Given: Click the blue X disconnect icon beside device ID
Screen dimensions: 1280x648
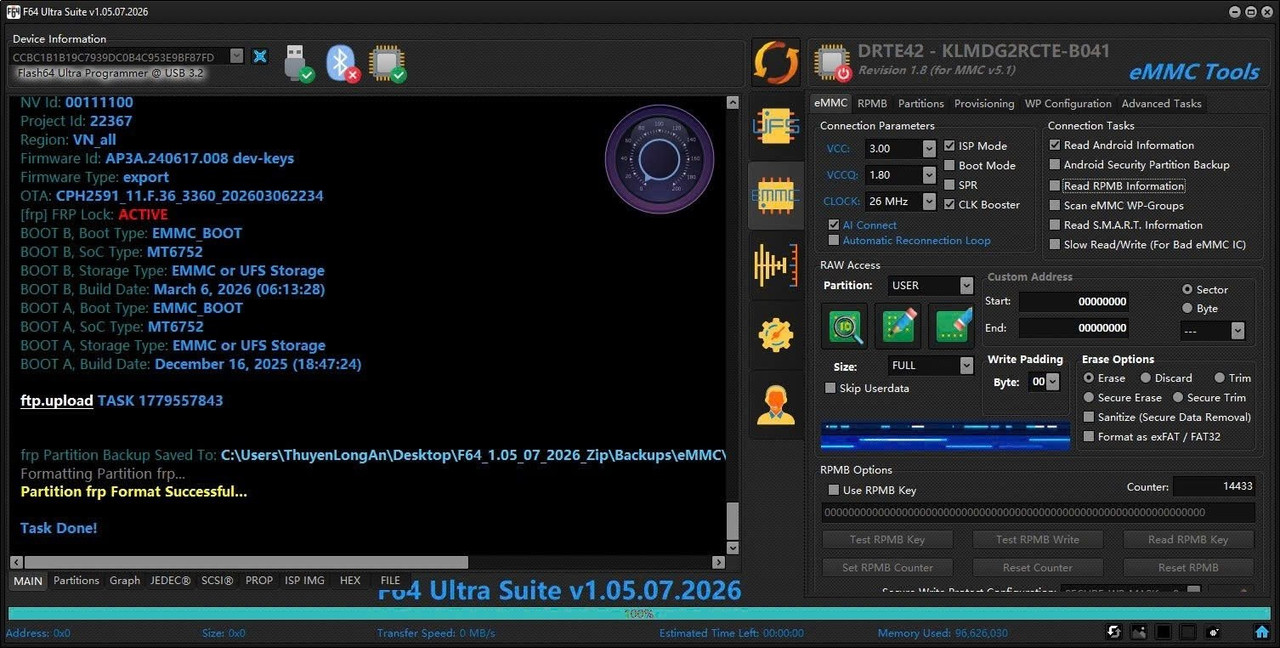Looking at the screenshot, I should pyautogui.click(x=260, y=56).
